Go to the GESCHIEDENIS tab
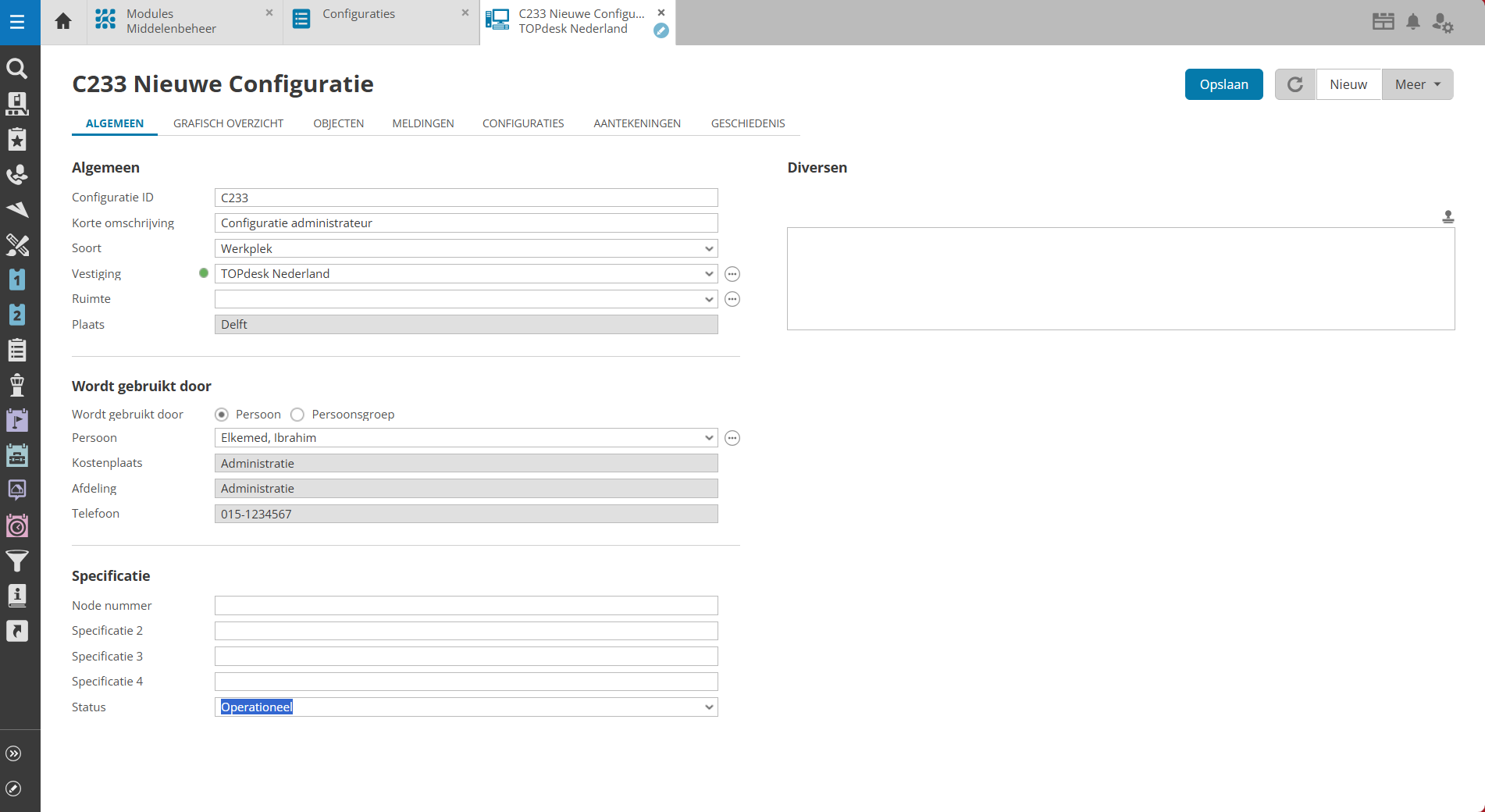The width and height of the screenshot is (1485, 812). click(x=747, y=123)
